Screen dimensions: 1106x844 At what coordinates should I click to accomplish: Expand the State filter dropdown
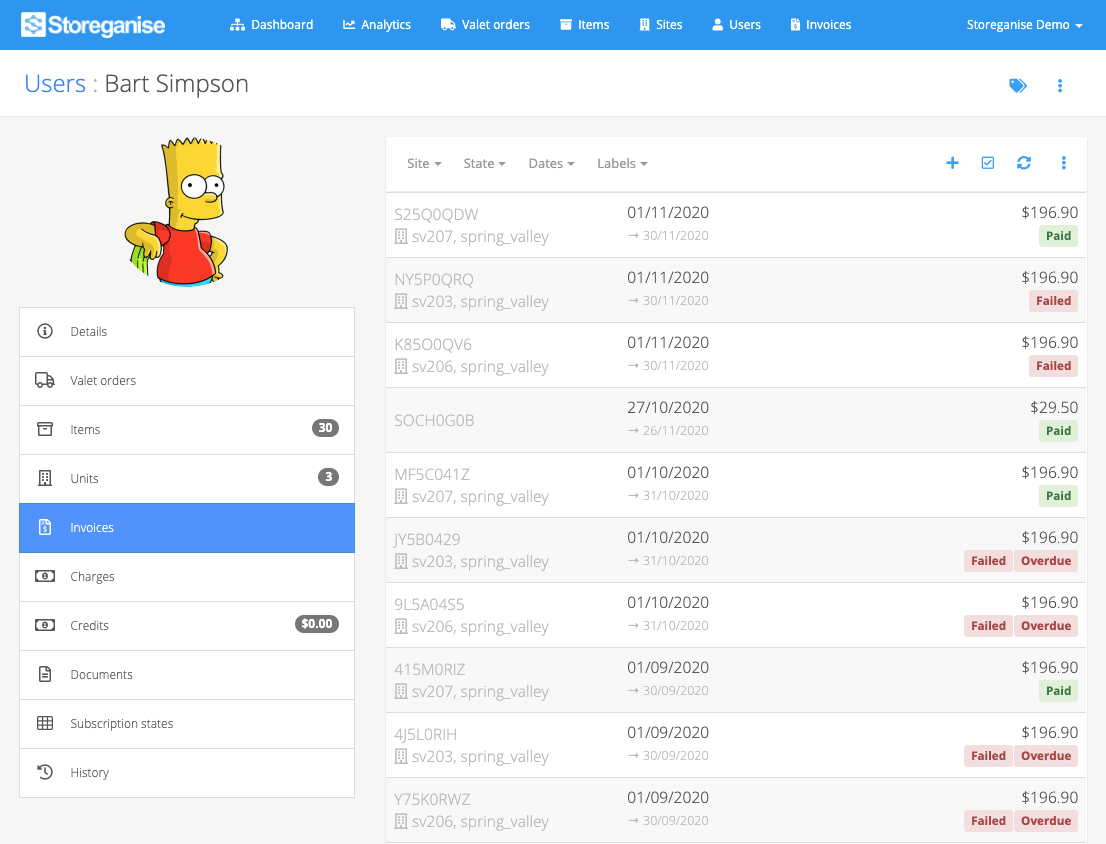tap(485, 164)
